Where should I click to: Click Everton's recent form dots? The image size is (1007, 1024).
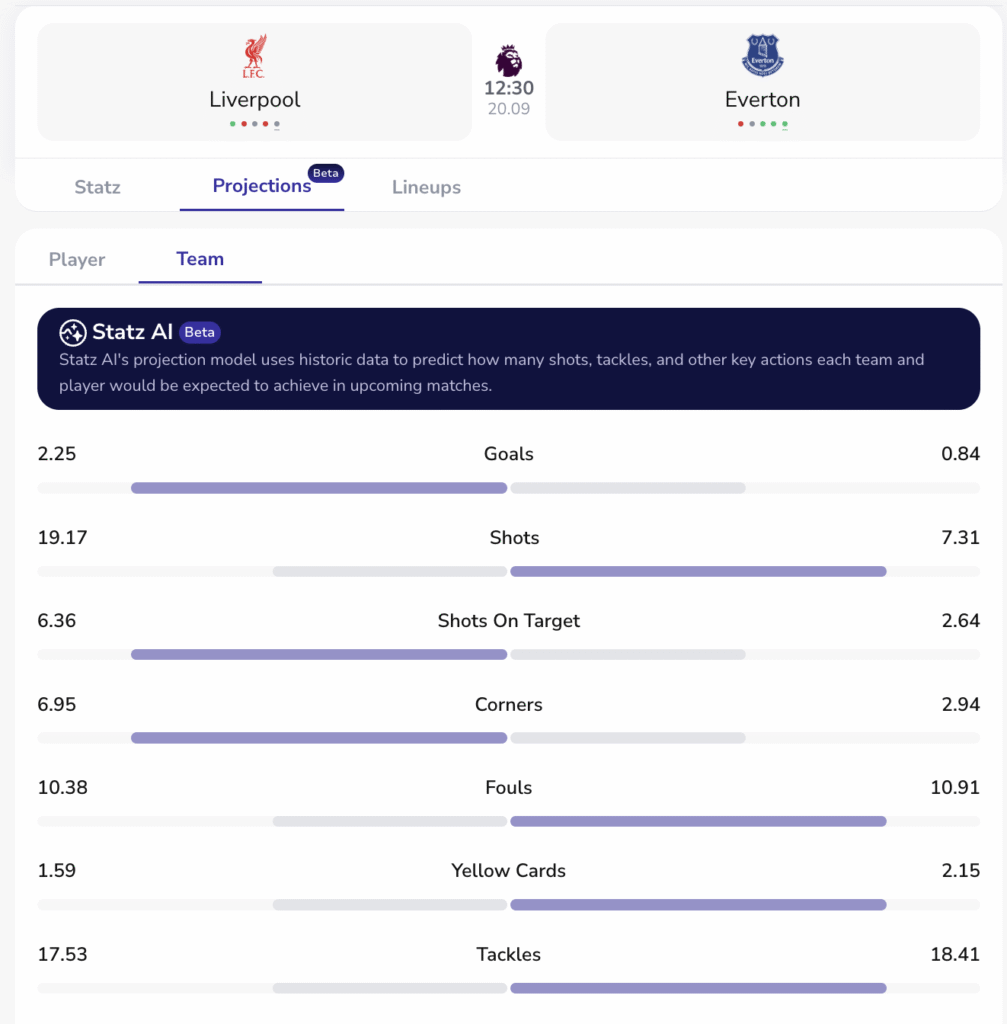[x=763, y=124]
